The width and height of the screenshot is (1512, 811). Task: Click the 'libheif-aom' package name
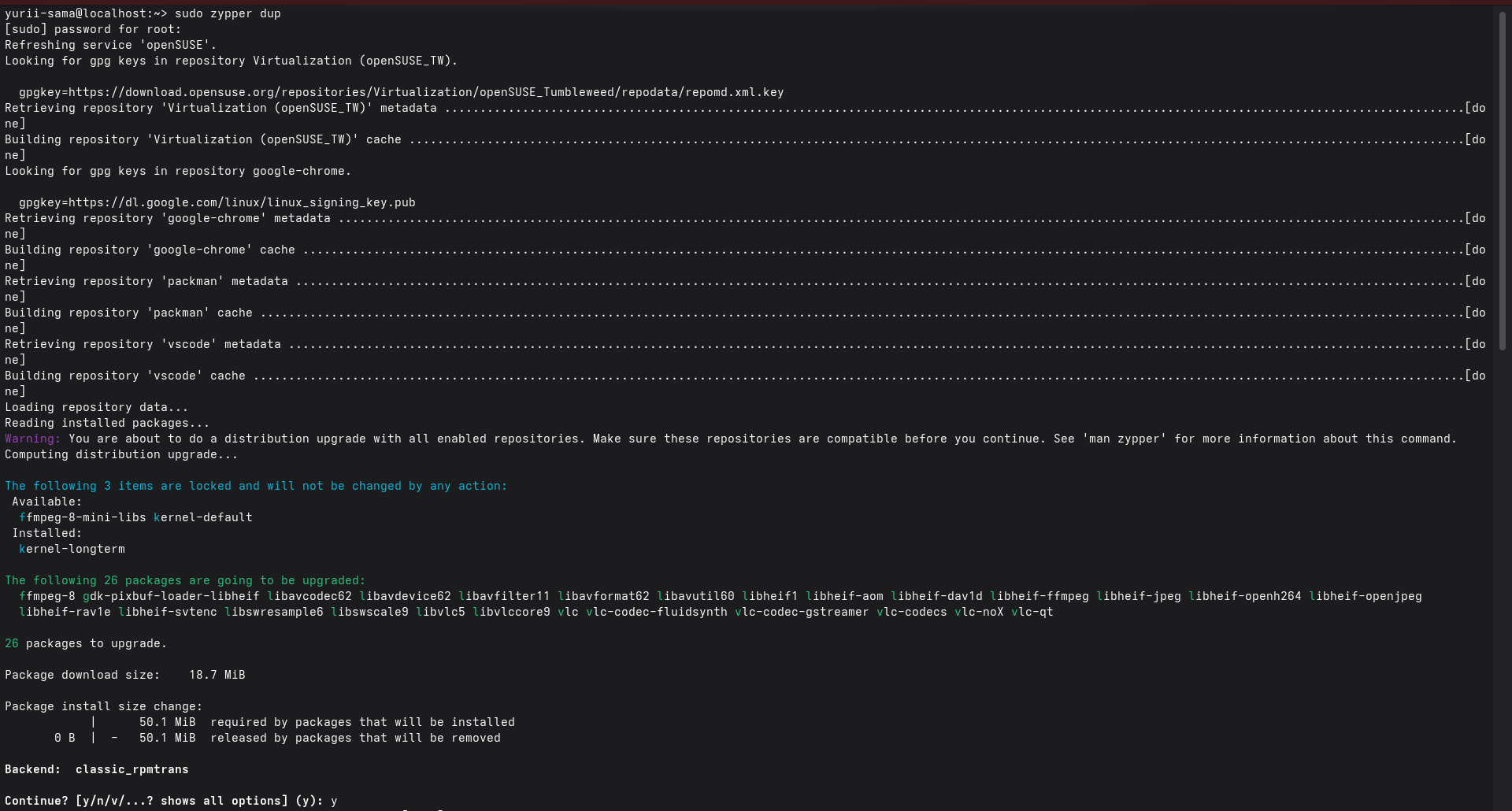(844, 596)
